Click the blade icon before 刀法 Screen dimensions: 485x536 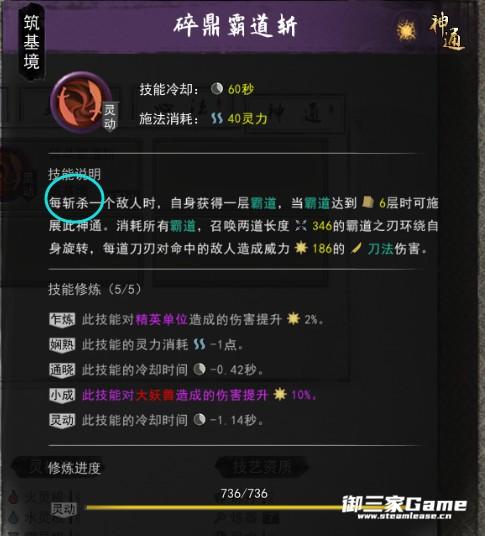[356, 249]
